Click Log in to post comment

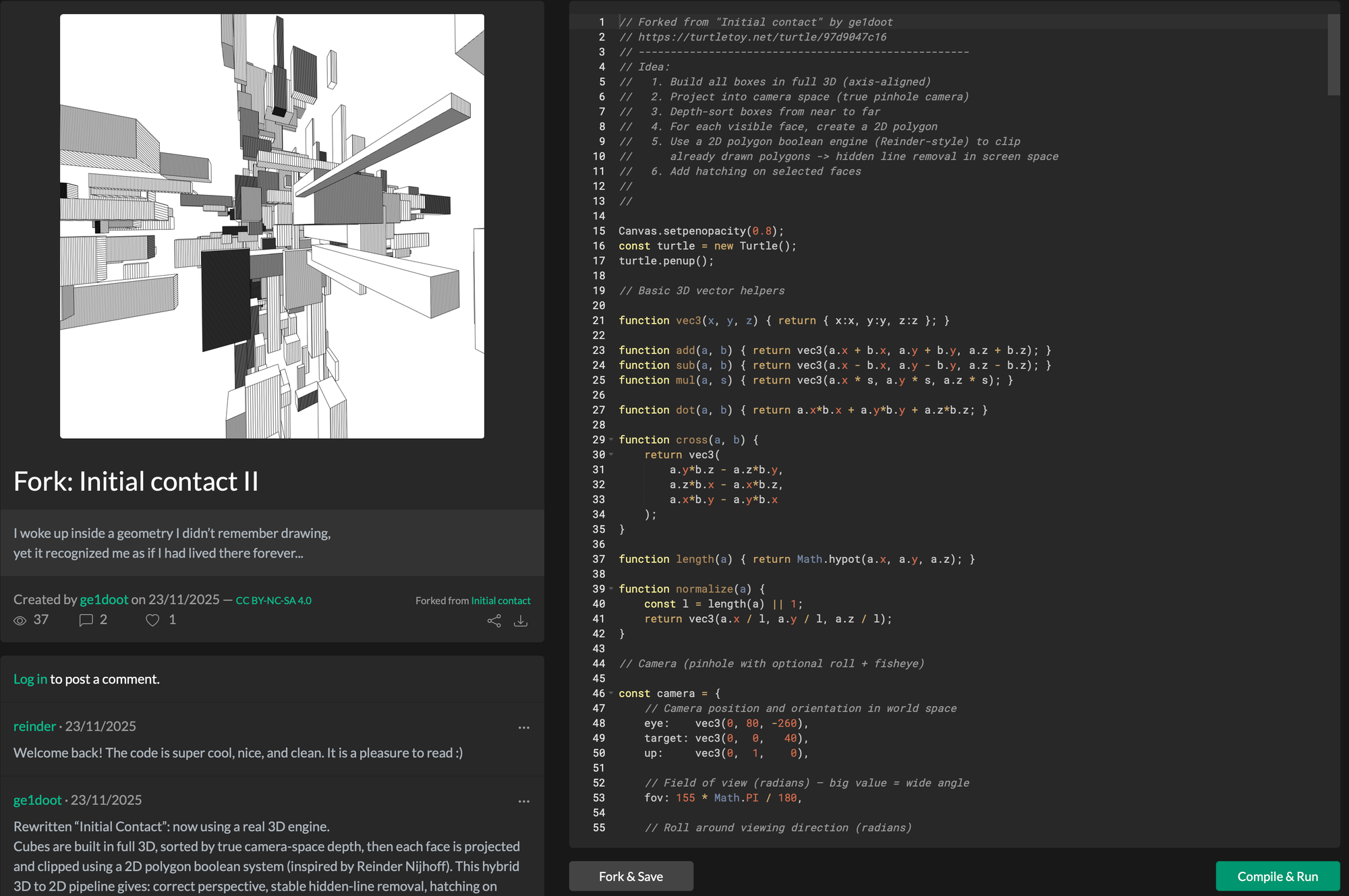click(30, 679)
